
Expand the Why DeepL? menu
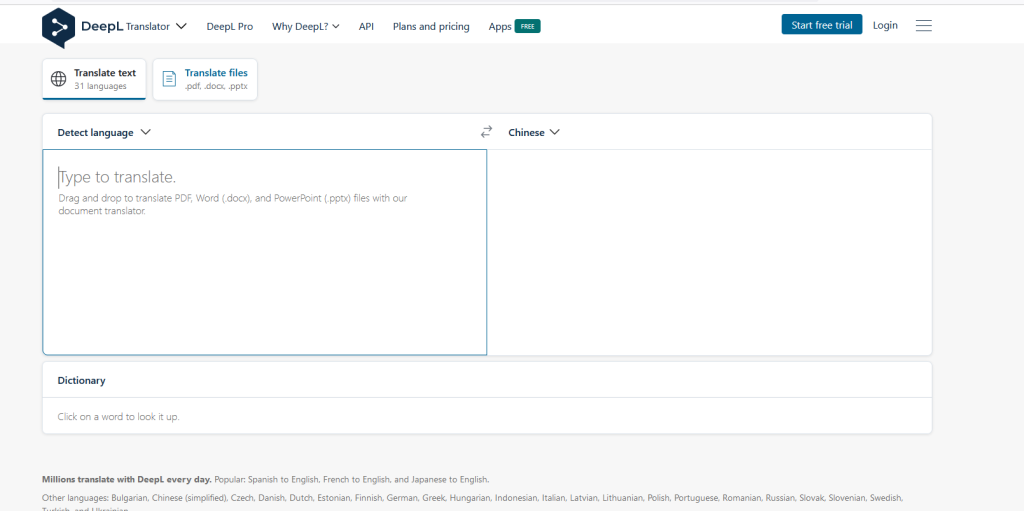tap(305, 26)
